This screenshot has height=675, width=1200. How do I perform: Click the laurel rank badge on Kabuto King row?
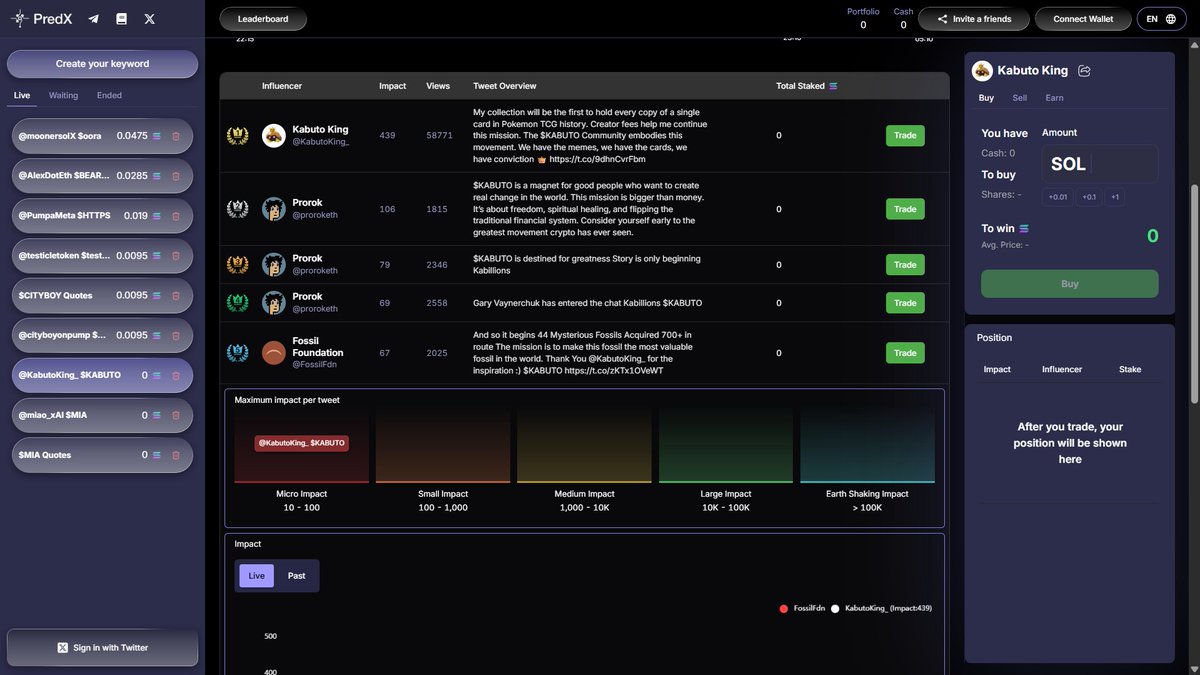[238, 136]
